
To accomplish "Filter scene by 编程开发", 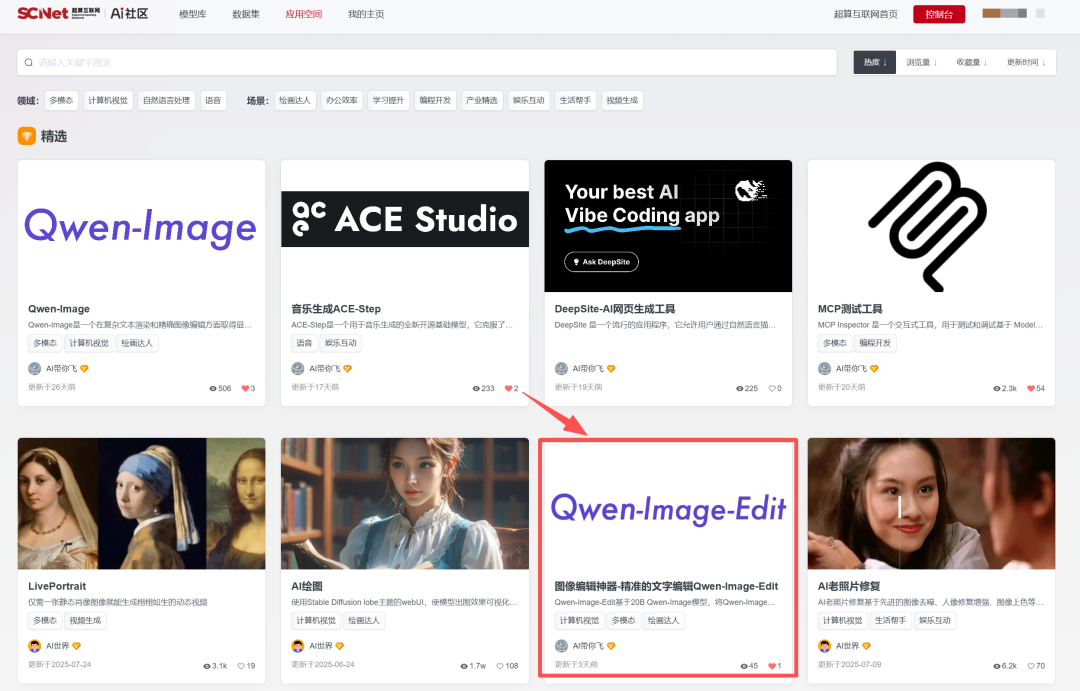I will click(x=435, y=101).
